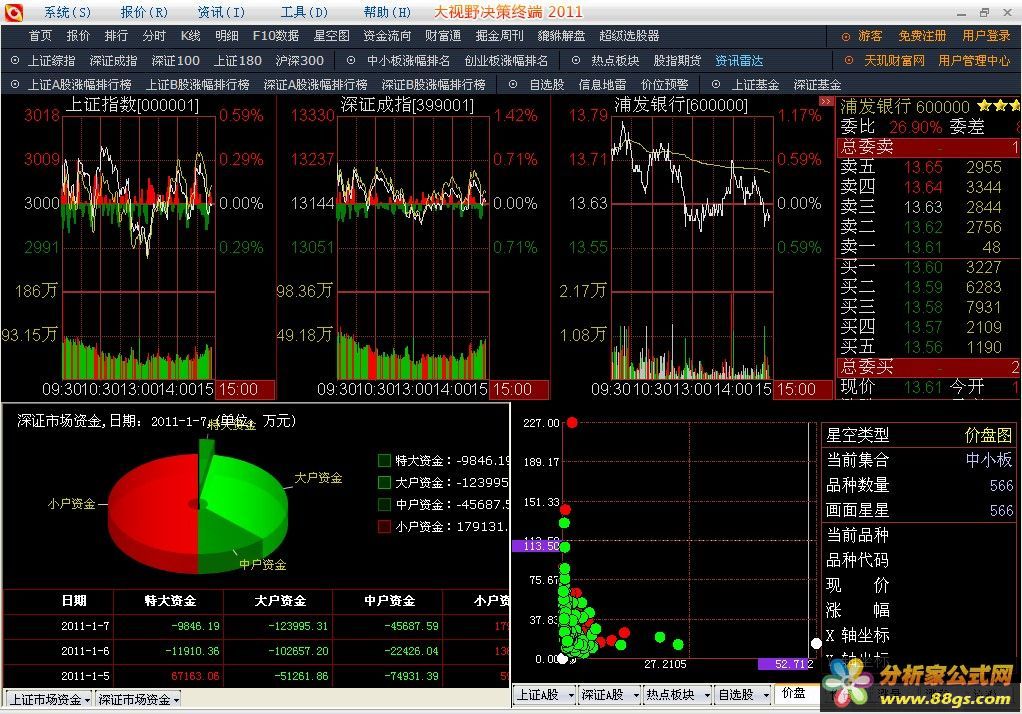Click the circle icon before 自选股
1022x714 pixels.
pos(513,84)
